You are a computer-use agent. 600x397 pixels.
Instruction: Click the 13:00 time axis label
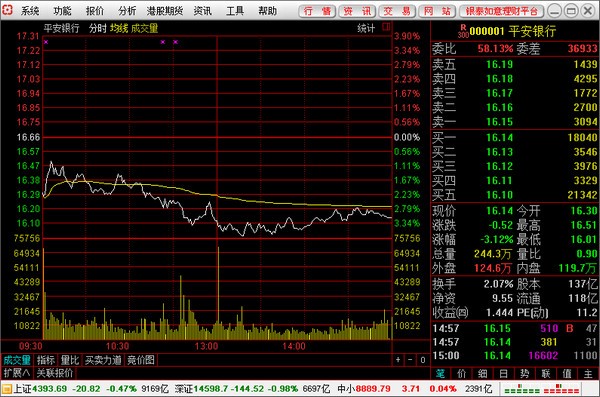[206, 346]
